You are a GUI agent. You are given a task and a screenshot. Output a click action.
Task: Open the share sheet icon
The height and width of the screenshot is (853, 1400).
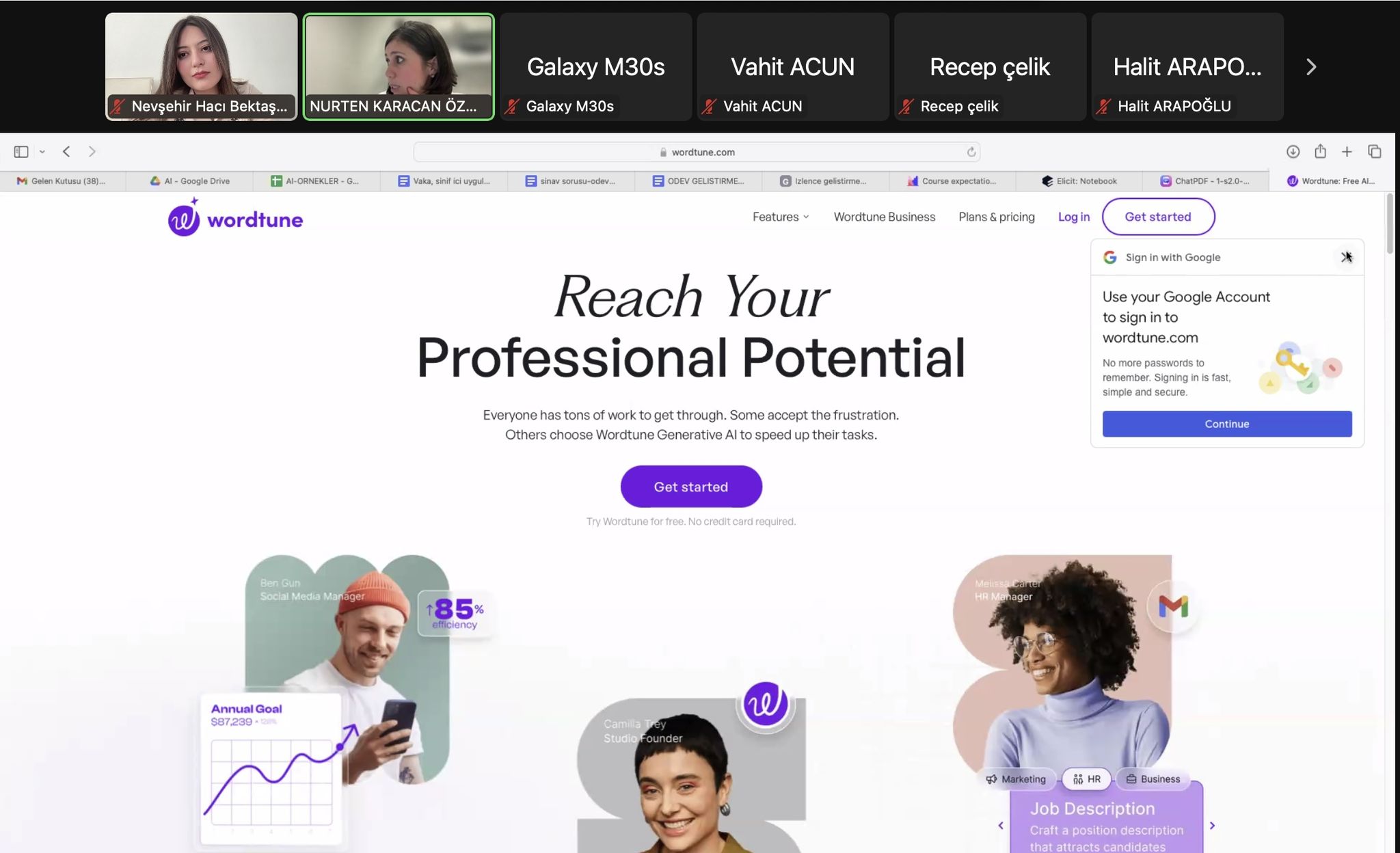tap(1320, 152)
